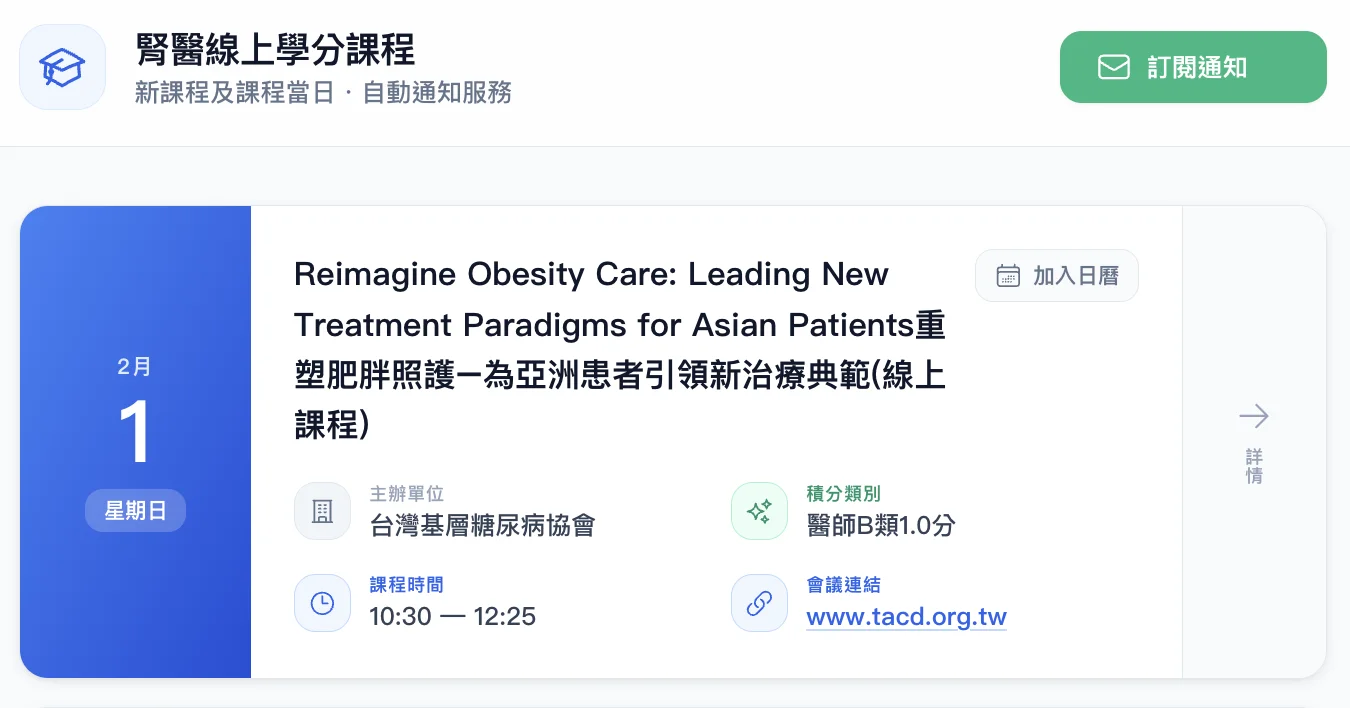Click the graduation cap logo icon
Image resolution: width=1350 pixels, height=708 pixels.
pos(62,66)
